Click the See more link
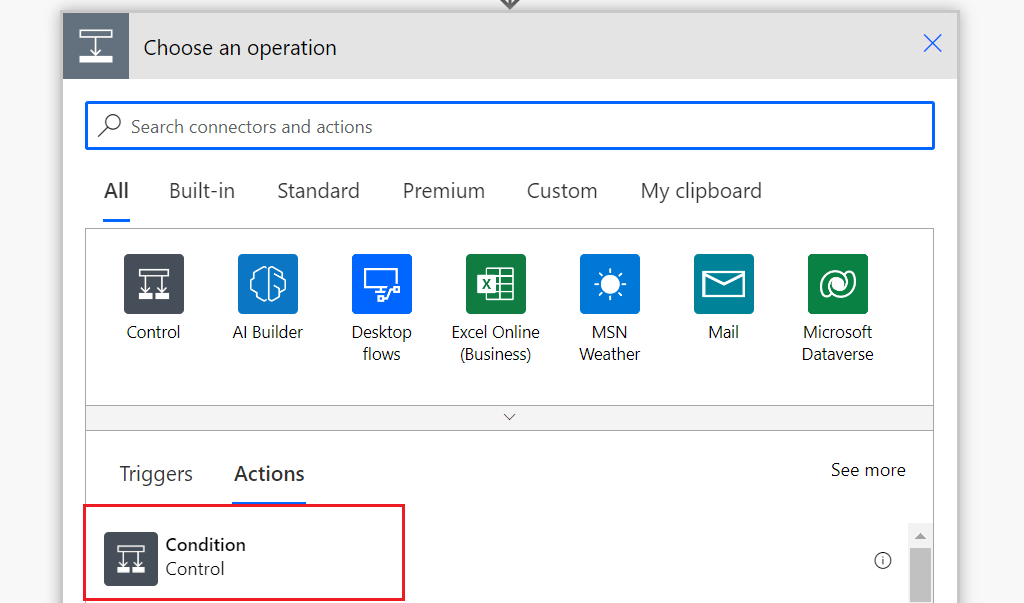Viewport: 1024px width, 603px height. [x=867, y=470]
